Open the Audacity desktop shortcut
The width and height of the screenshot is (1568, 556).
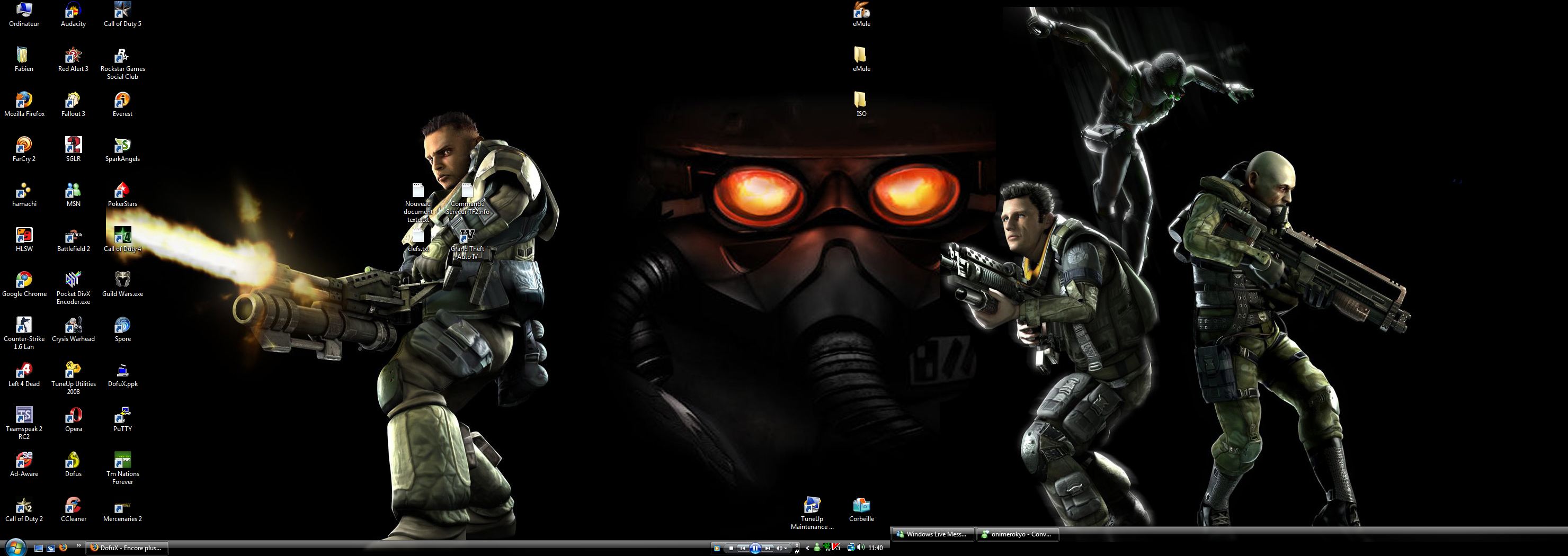[x=73, y=11]
